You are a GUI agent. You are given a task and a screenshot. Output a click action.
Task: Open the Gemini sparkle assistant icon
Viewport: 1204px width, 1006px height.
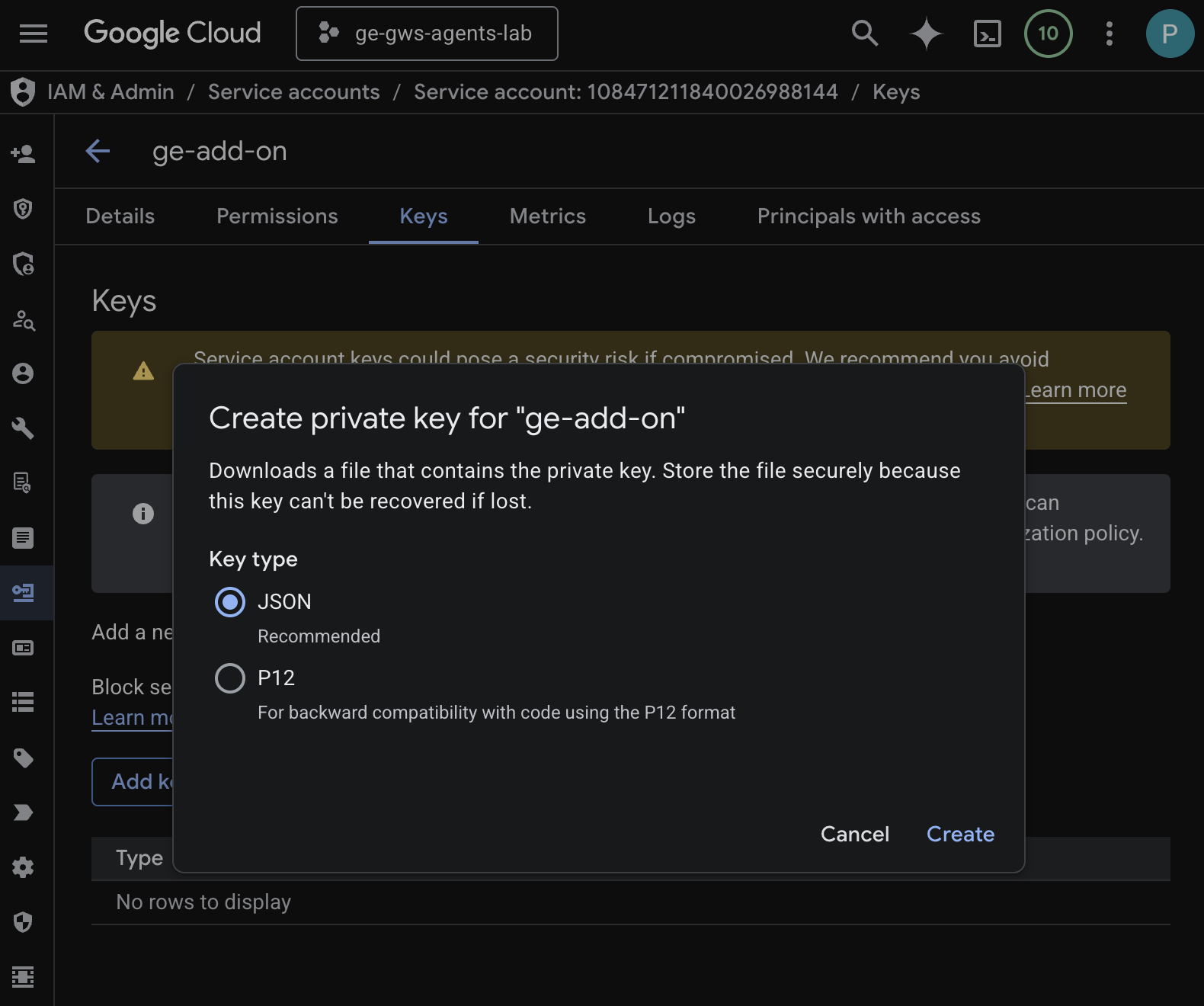(x=926, y=34)
